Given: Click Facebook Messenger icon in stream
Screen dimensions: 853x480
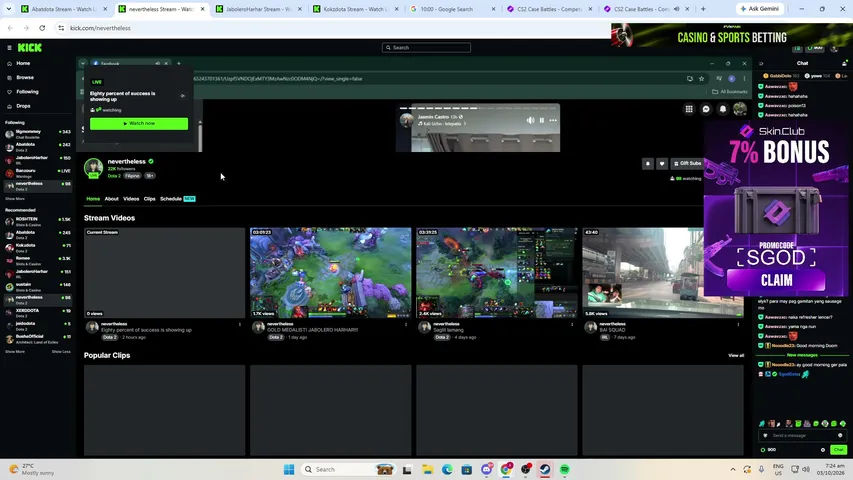Looking at the screenshot, I should [706, 109].
